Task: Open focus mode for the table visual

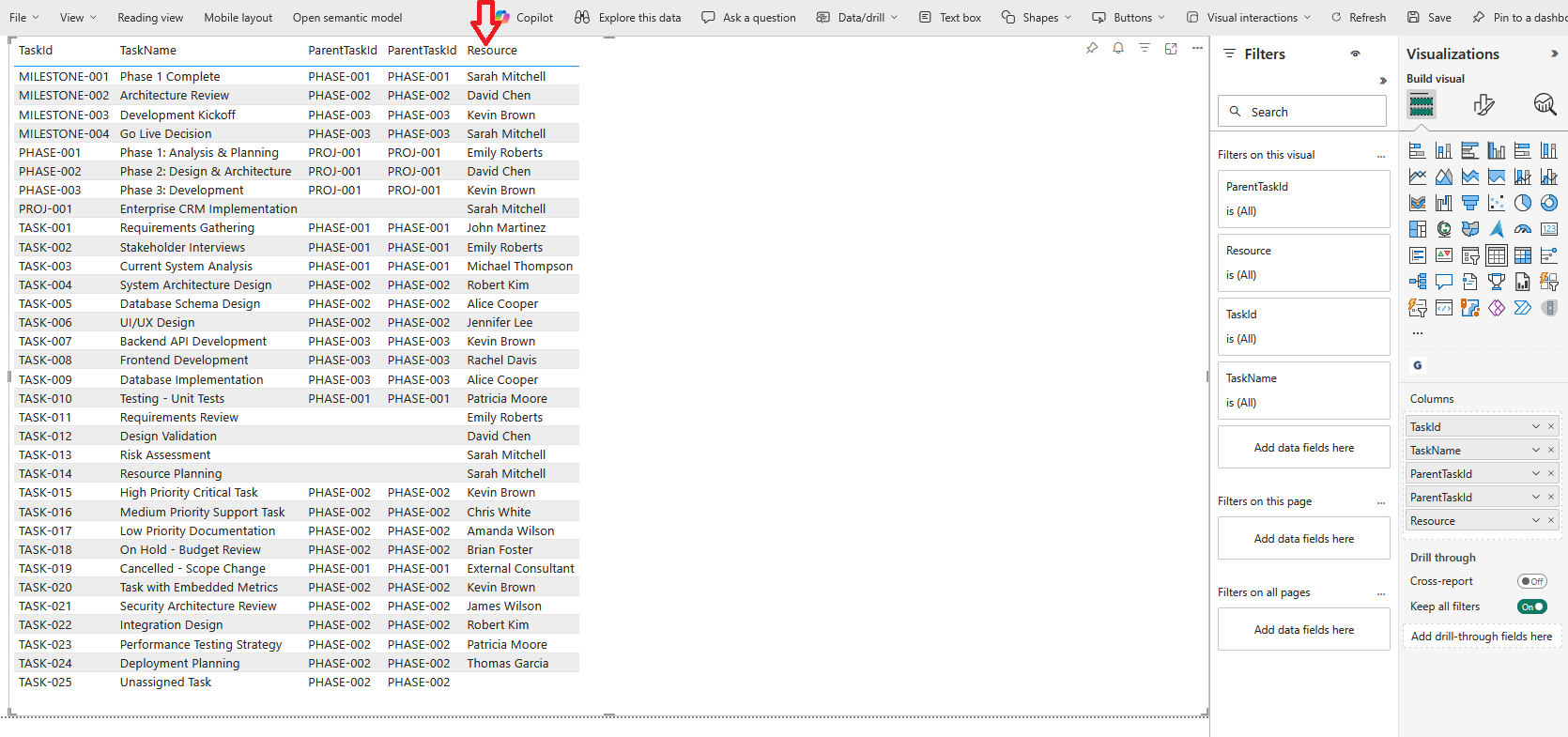Action: pos(1171,49)
